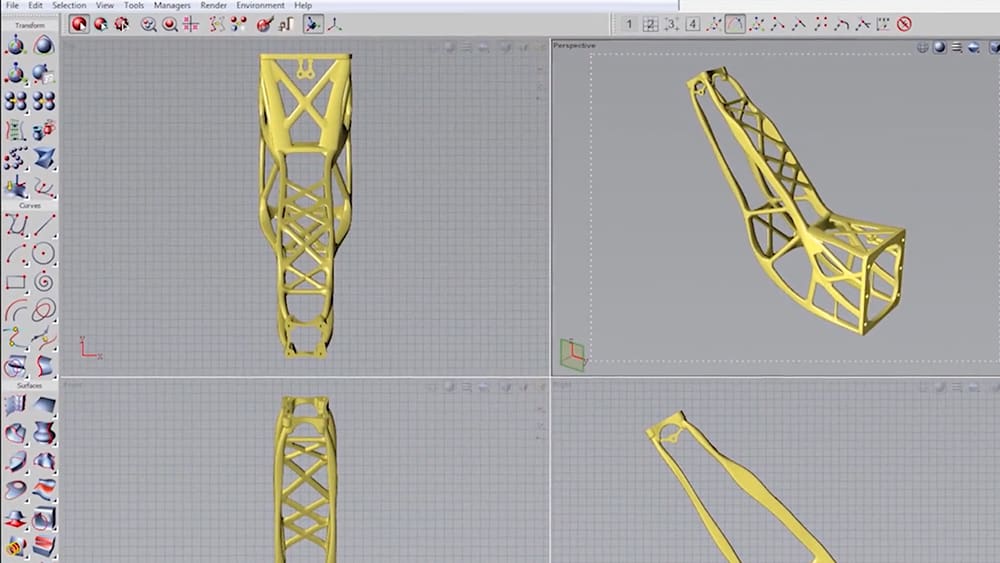Viewport: 1000px width, 563px height.
Task: Open the Managers menu
Action: (x=172, y=5)
